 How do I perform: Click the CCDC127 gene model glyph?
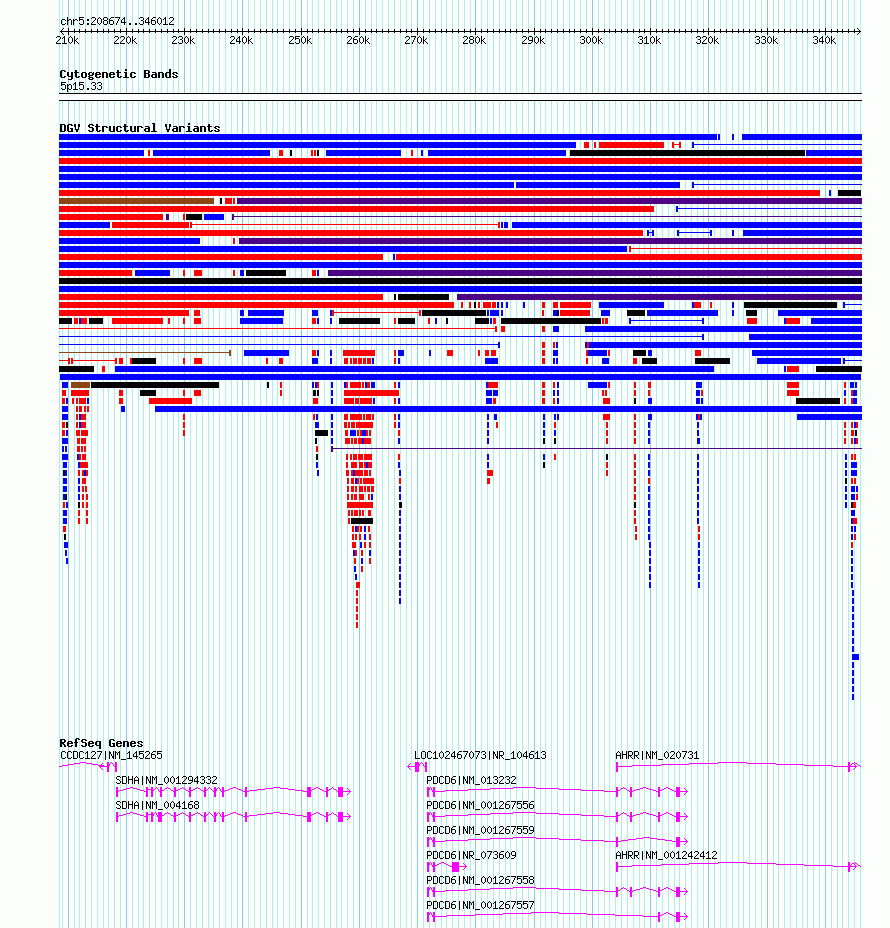click(88, 766)
